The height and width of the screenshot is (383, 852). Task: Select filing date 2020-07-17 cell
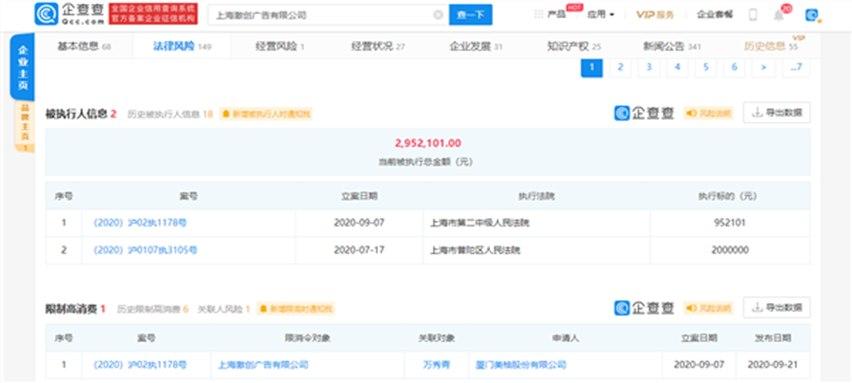[359, 250]
